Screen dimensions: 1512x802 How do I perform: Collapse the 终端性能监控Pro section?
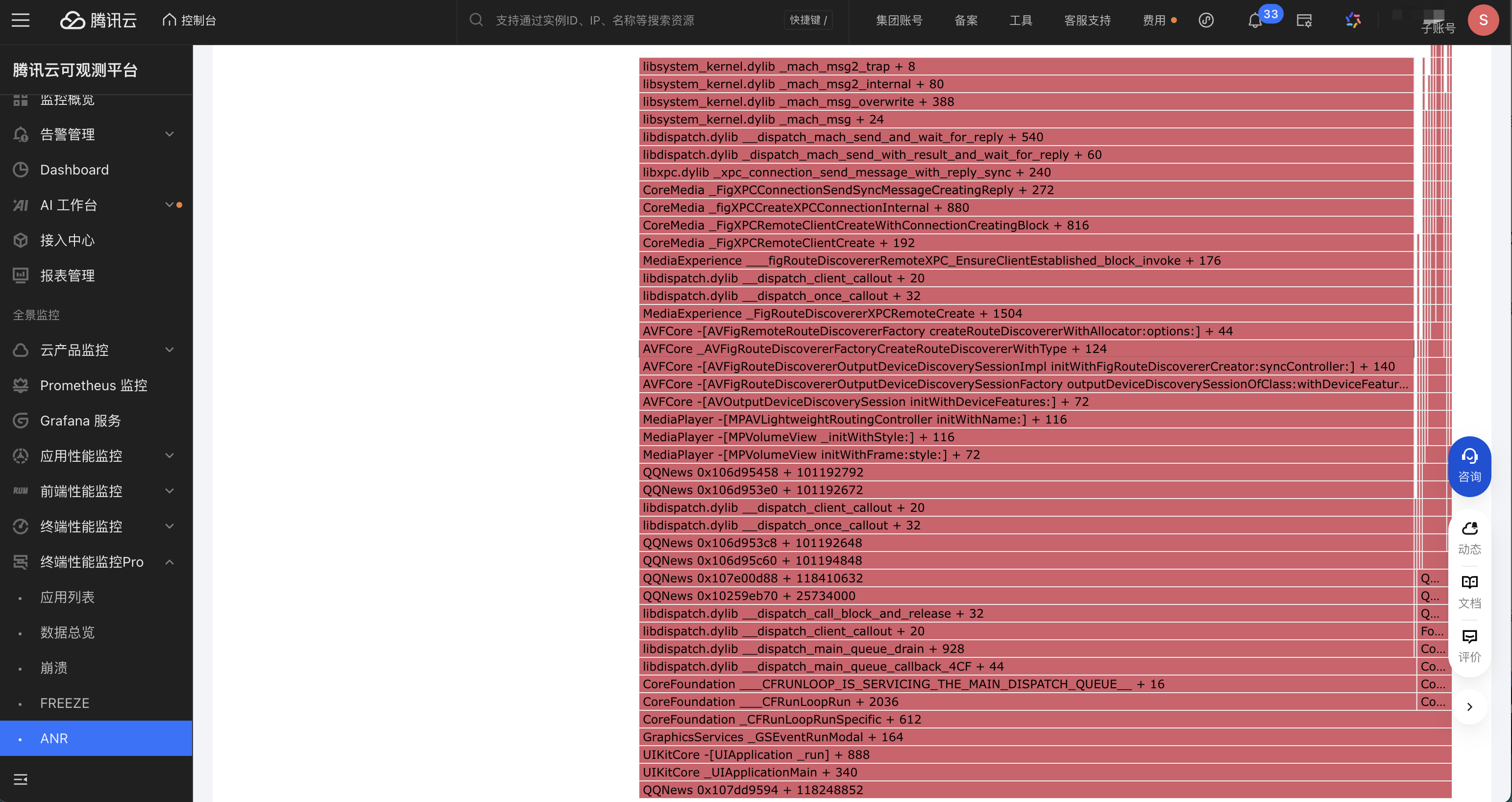pos(170,562)
